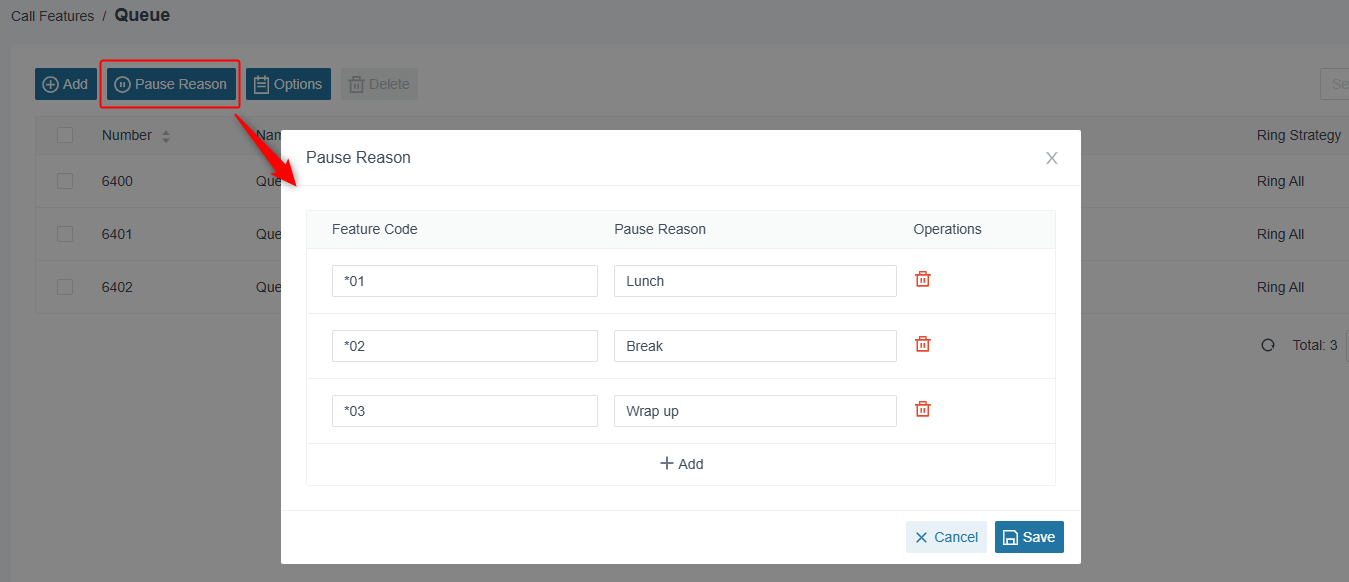Image resolution: width=1349 pixels, height=582 pixels.
Task: Delete the Wrap up pause reason row
Action: click(x=923, y=410)
